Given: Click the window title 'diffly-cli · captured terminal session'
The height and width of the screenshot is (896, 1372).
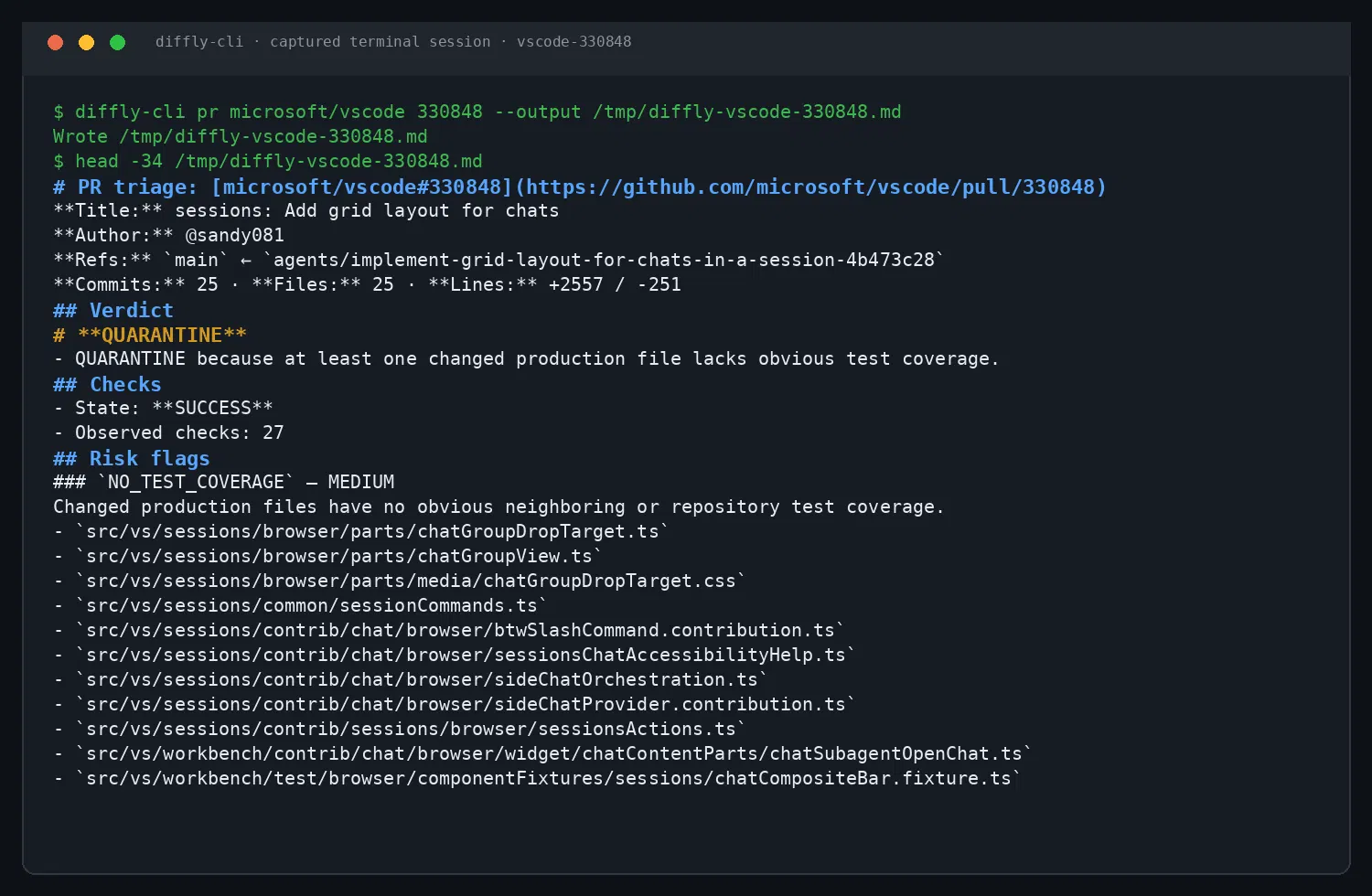Looking at the screenshot, I should point(393,42).
